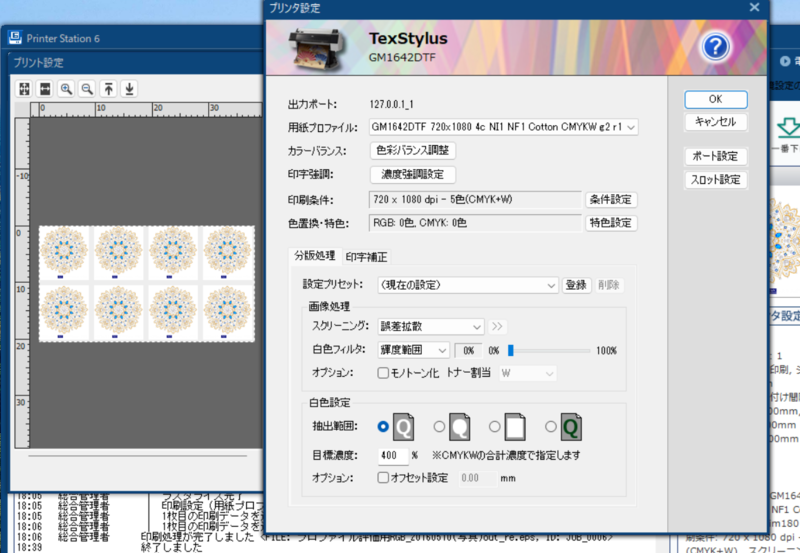The width and height of the screenshot is (800, 553).
Task: Switch to the 分版処理 tab
Action: [314, 256]
